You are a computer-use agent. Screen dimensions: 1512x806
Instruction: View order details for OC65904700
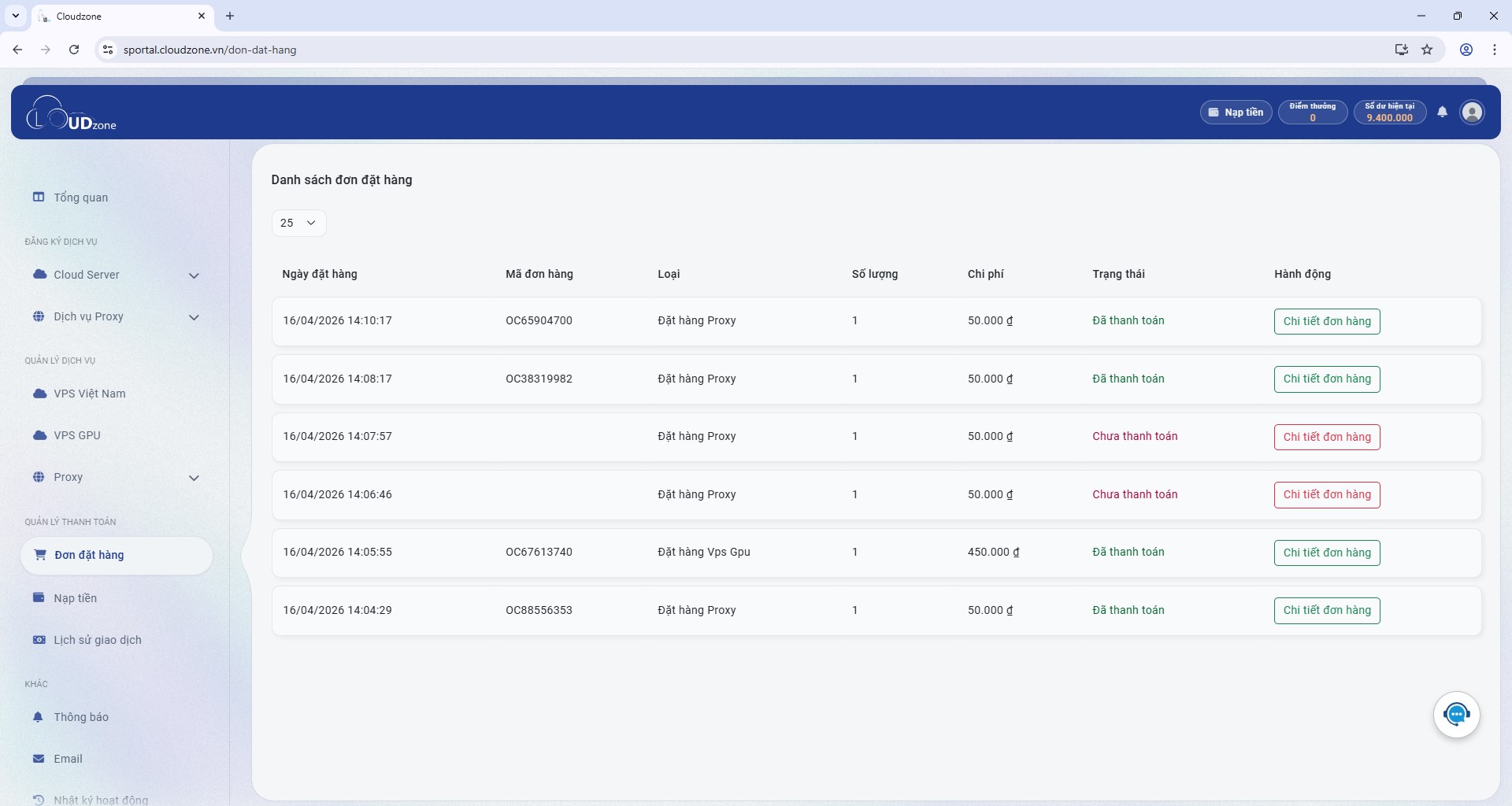[x=1327, y=321]
